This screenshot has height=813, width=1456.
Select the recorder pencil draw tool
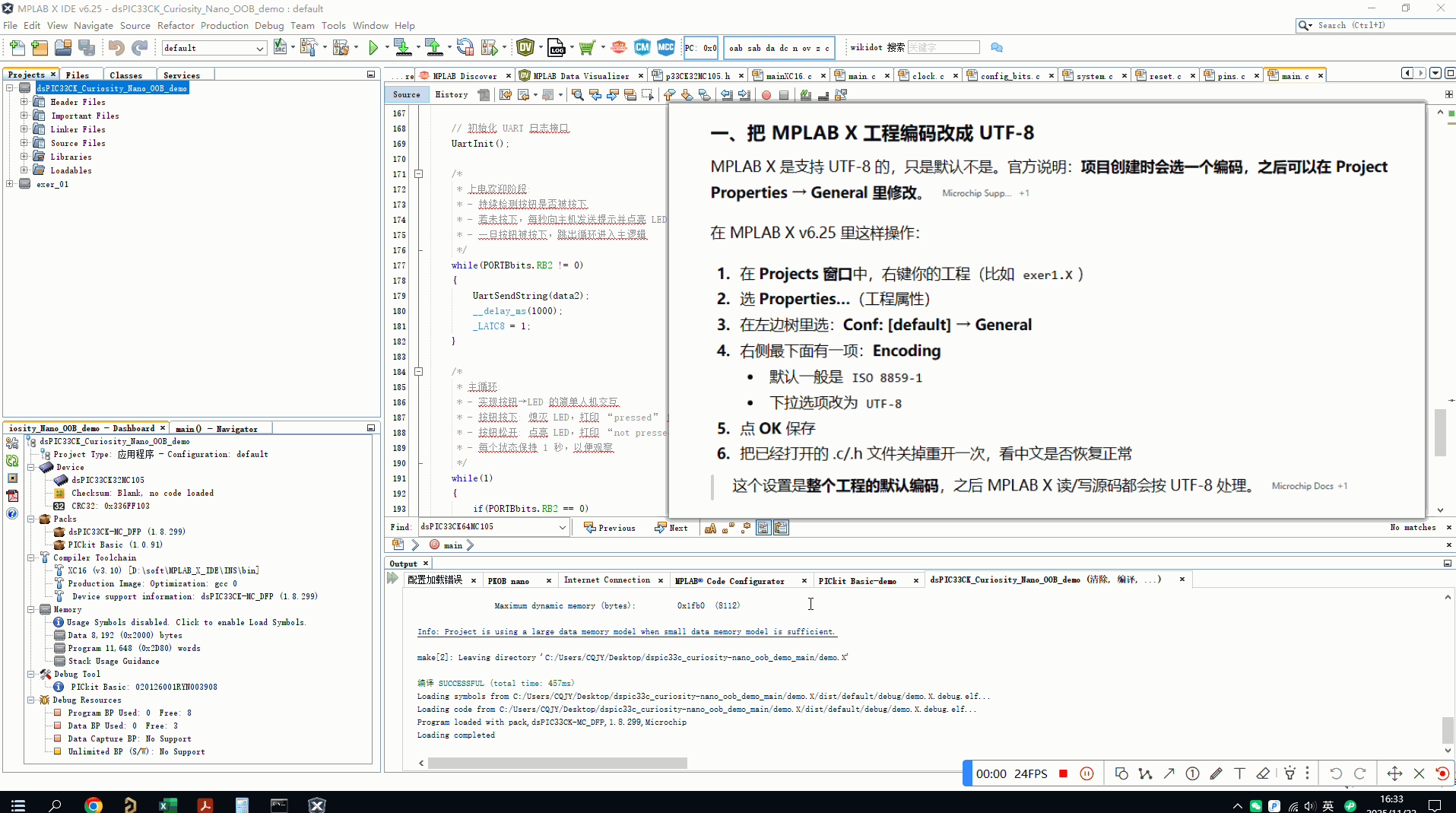pos(1216,773)
